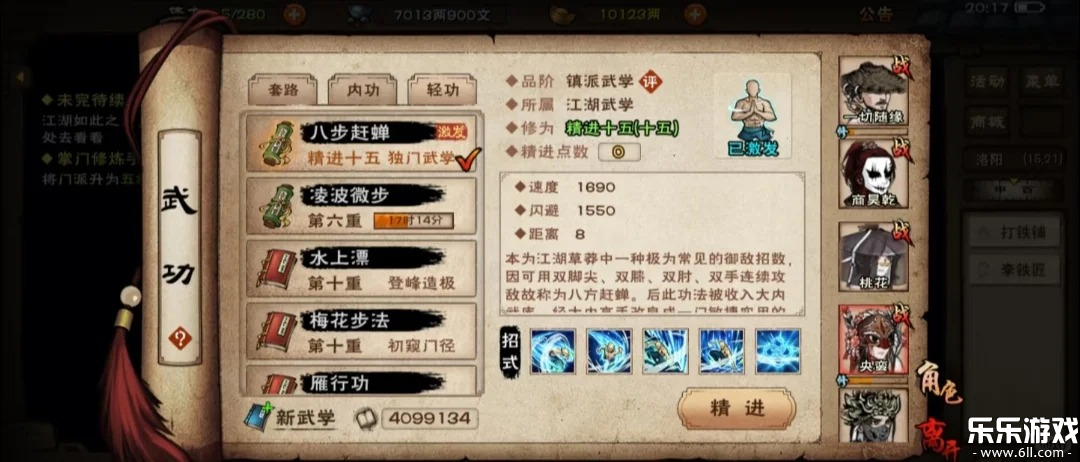The height and width of the screenshot is (462, 1080).
Task: Switch to the 内功 tab
Action: pyautogui.click(x=362, y=90)
